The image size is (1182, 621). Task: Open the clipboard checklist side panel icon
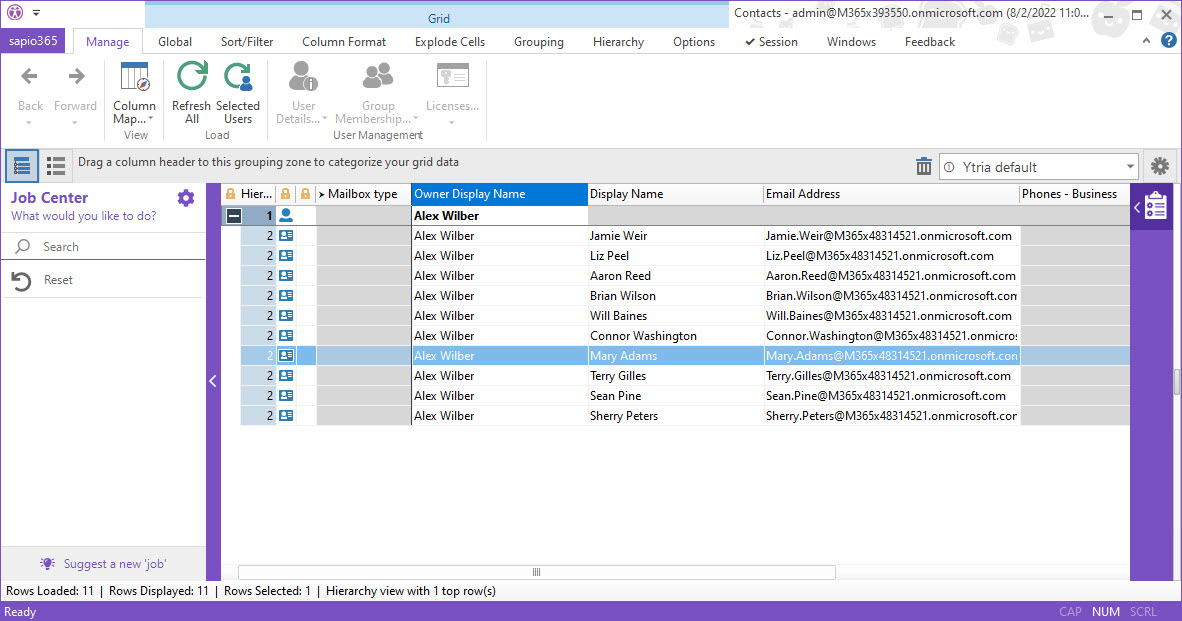click(x=1156, y=207)
